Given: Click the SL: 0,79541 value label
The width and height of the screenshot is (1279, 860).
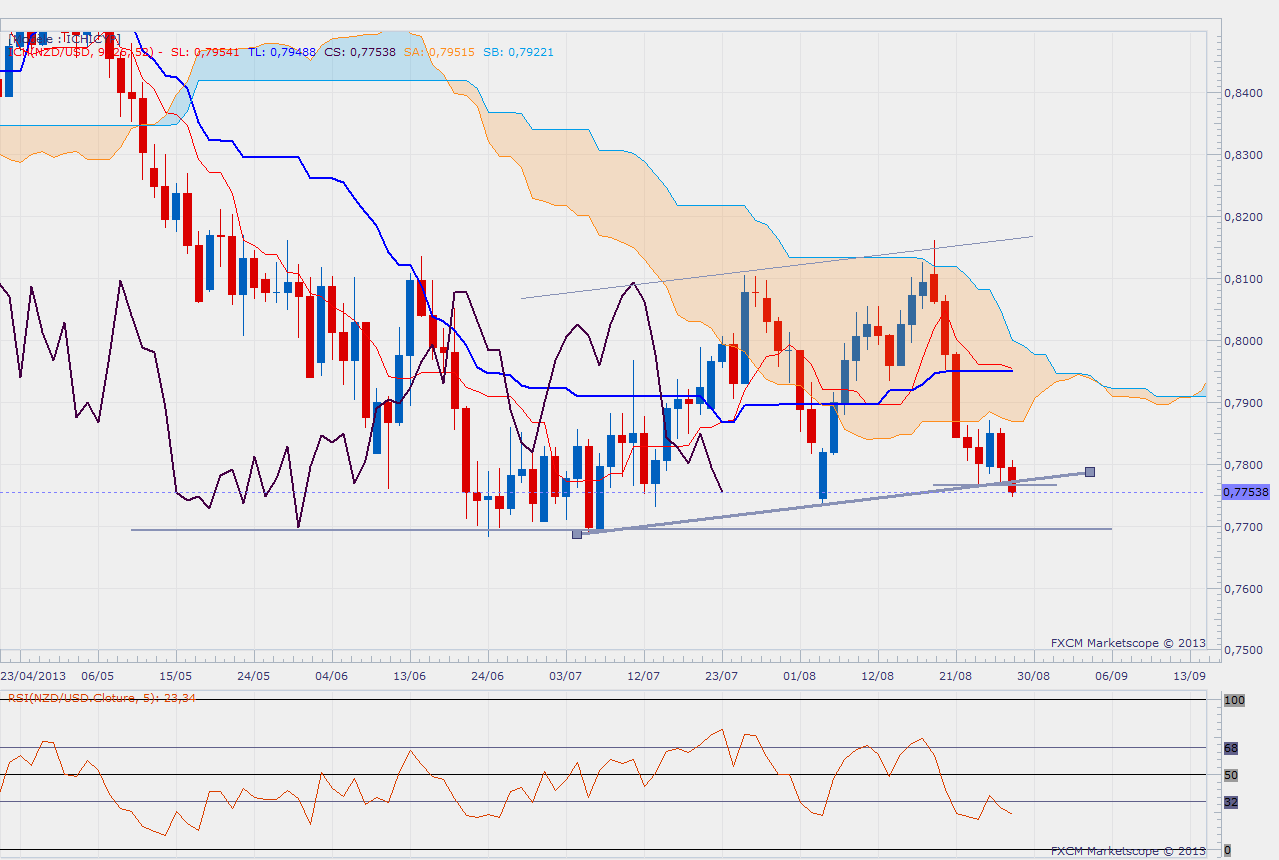Looking at the screenshot, I should coord(205,52).
